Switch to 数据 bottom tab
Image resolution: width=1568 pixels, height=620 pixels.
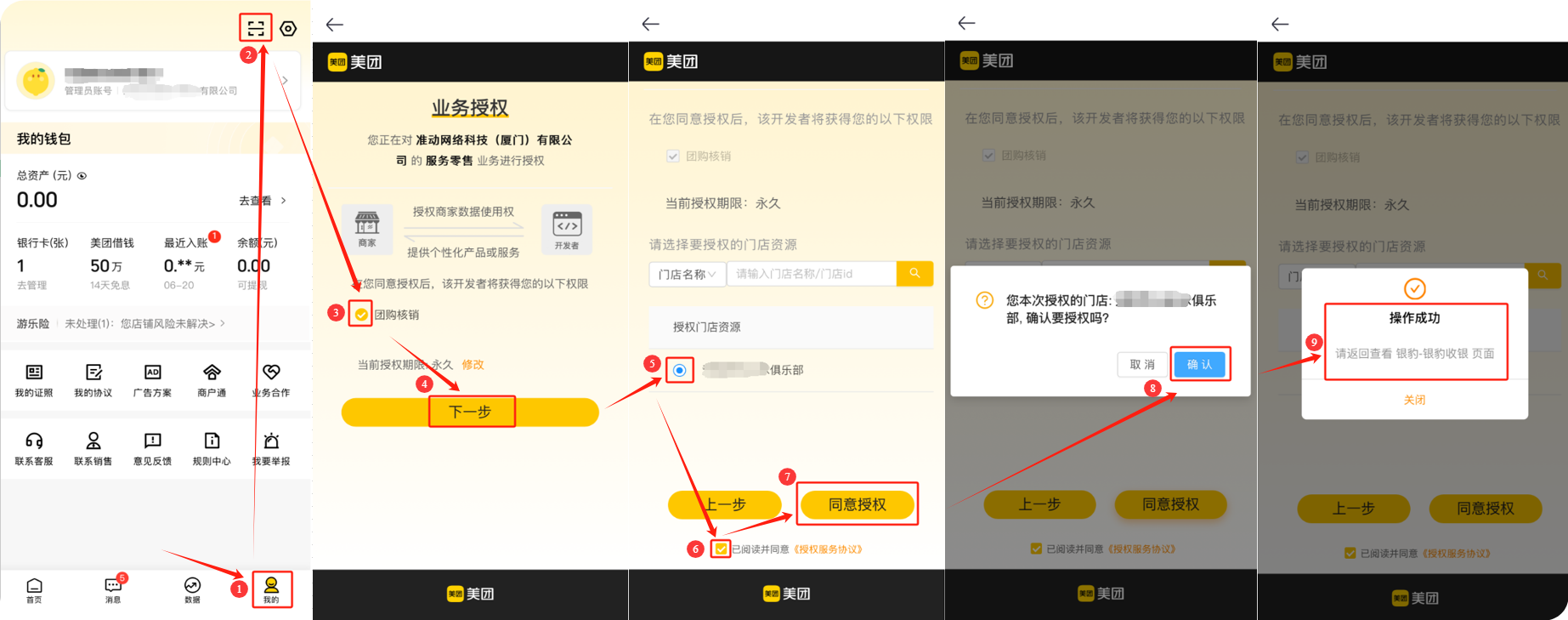click(x=193, y=590)
